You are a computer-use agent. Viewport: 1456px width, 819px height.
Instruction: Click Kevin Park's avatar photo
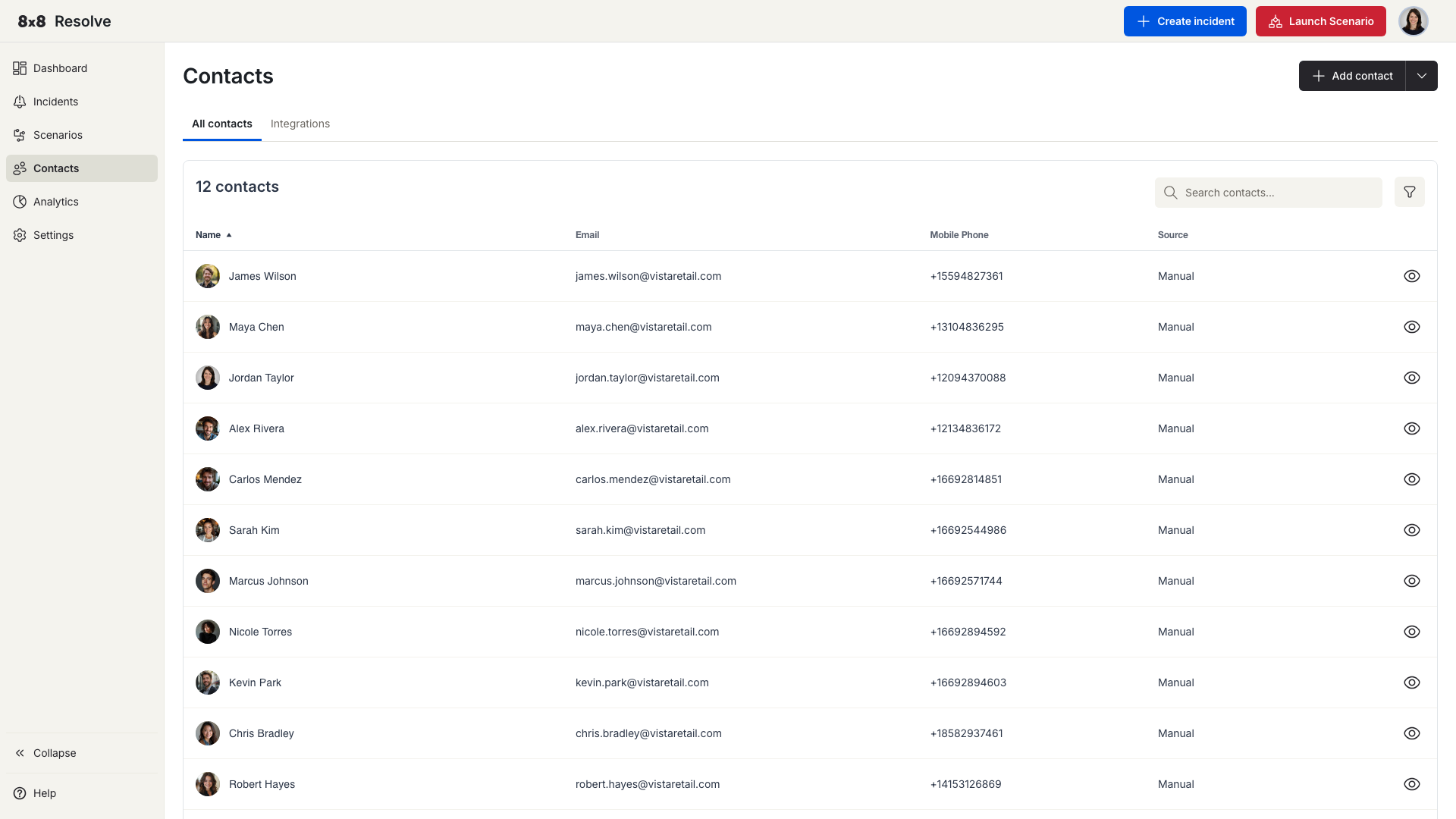tap(208, 682)
